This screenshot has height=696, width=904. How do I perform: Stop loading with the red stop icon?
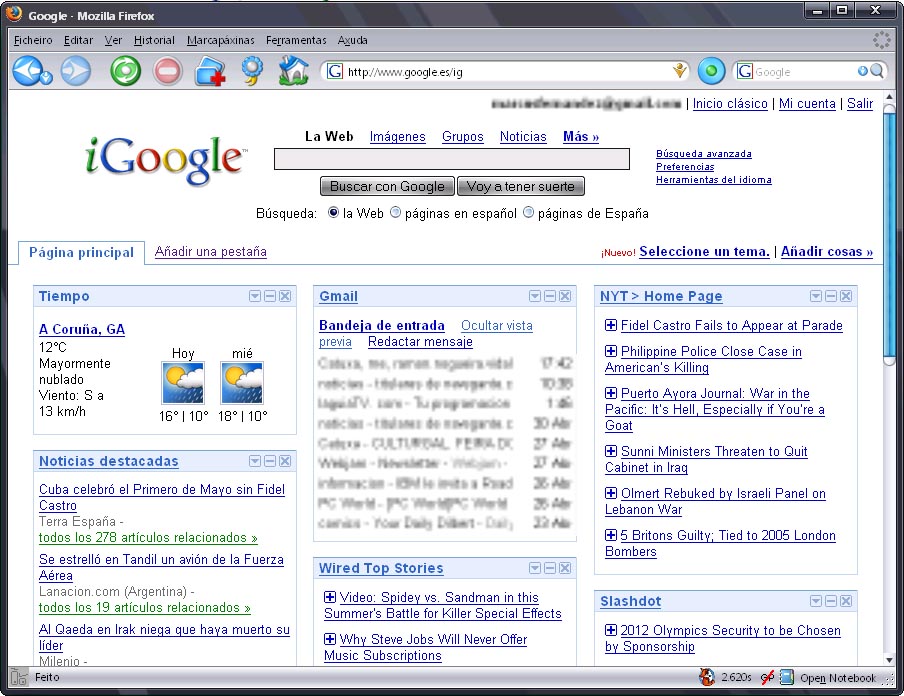point(168,72)
